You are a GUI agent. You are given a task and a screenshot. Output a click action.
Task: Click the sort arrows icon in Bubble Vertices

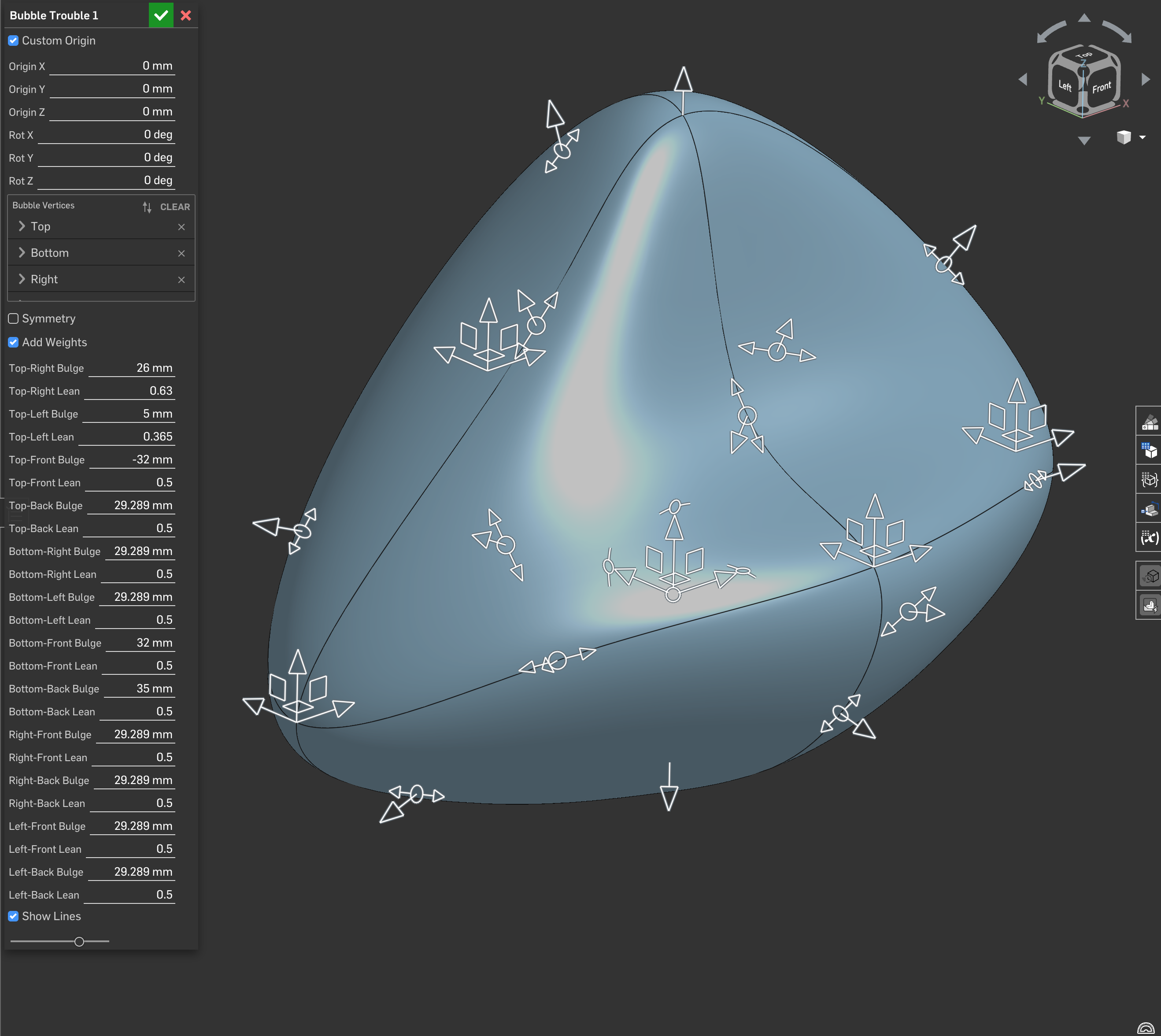[x=147, y=207]
